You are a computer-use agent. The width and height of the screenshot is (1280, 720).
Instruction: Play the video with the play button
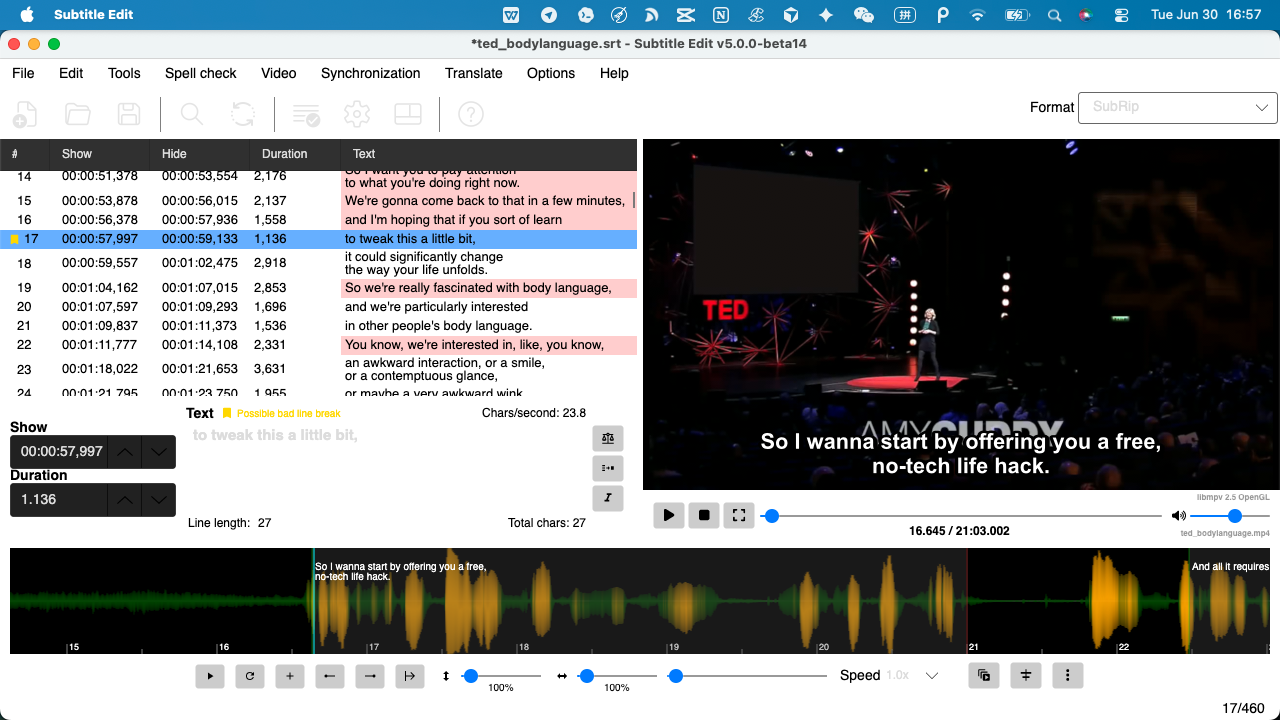pyautogui.click(x=669, y=515)
